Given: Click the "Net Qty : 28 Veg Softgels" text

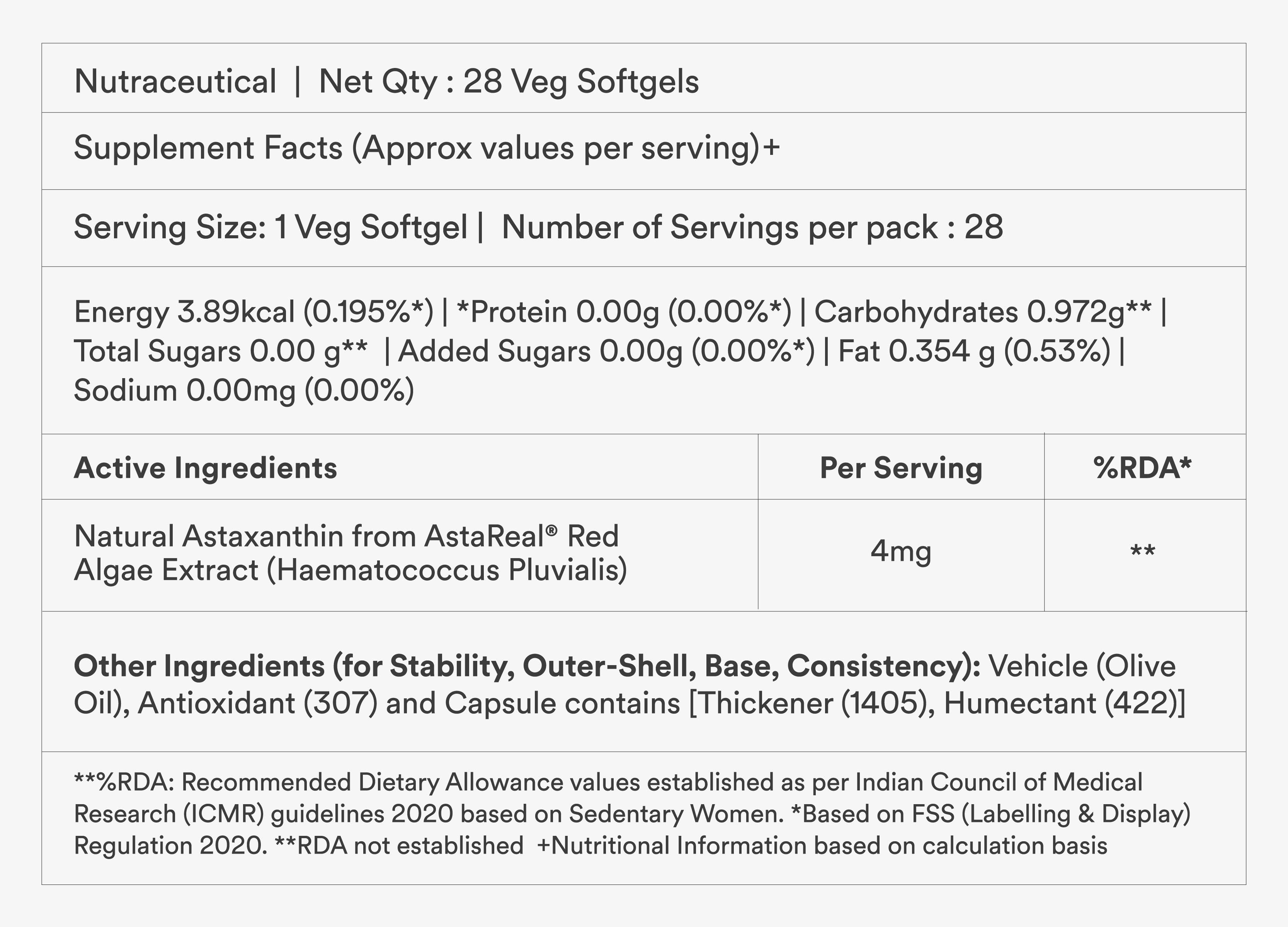Looking at the screenshot, I should click(508, 81).
